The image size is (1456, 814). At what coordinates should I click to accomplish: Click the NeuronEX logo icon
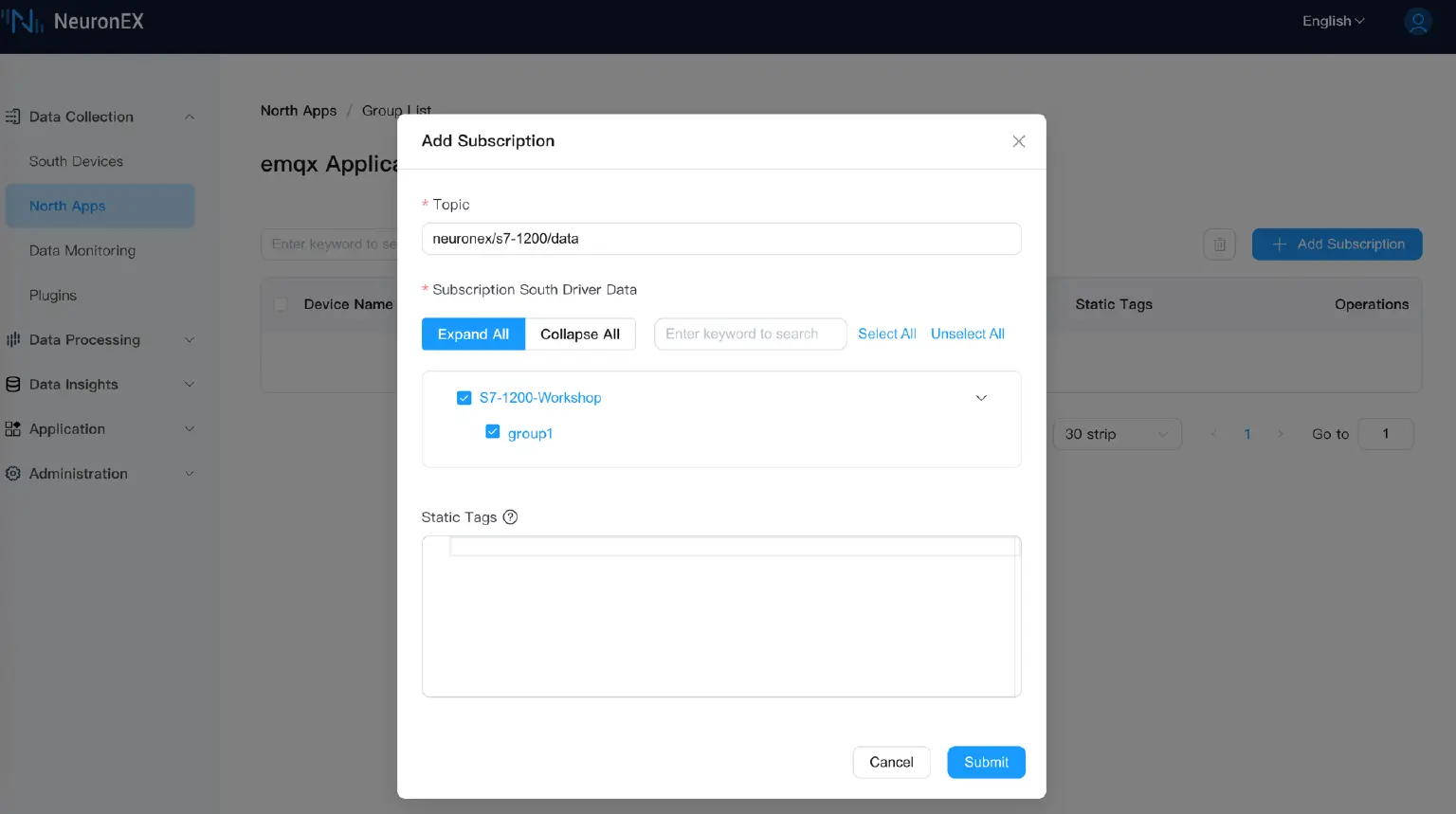click(23, 21)
